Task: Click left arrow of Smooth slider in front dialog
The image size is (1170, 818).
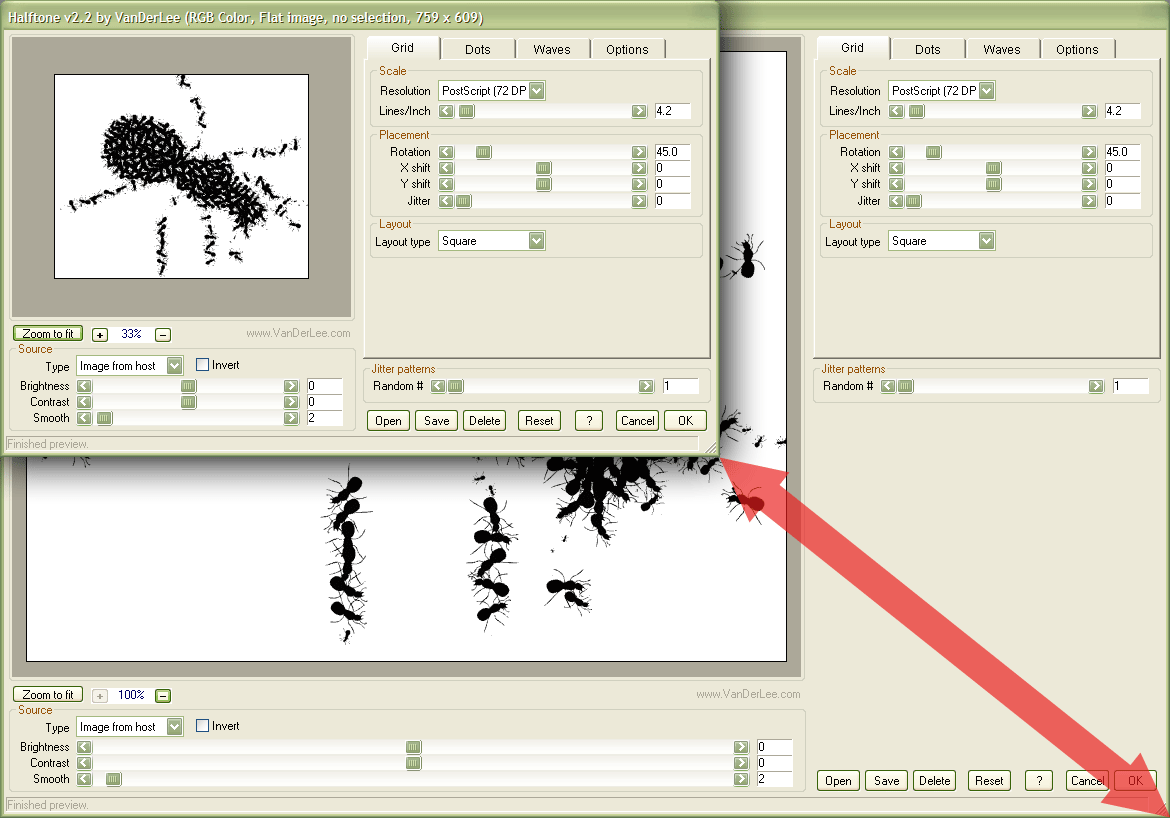Action: click(x=84, y=418)
